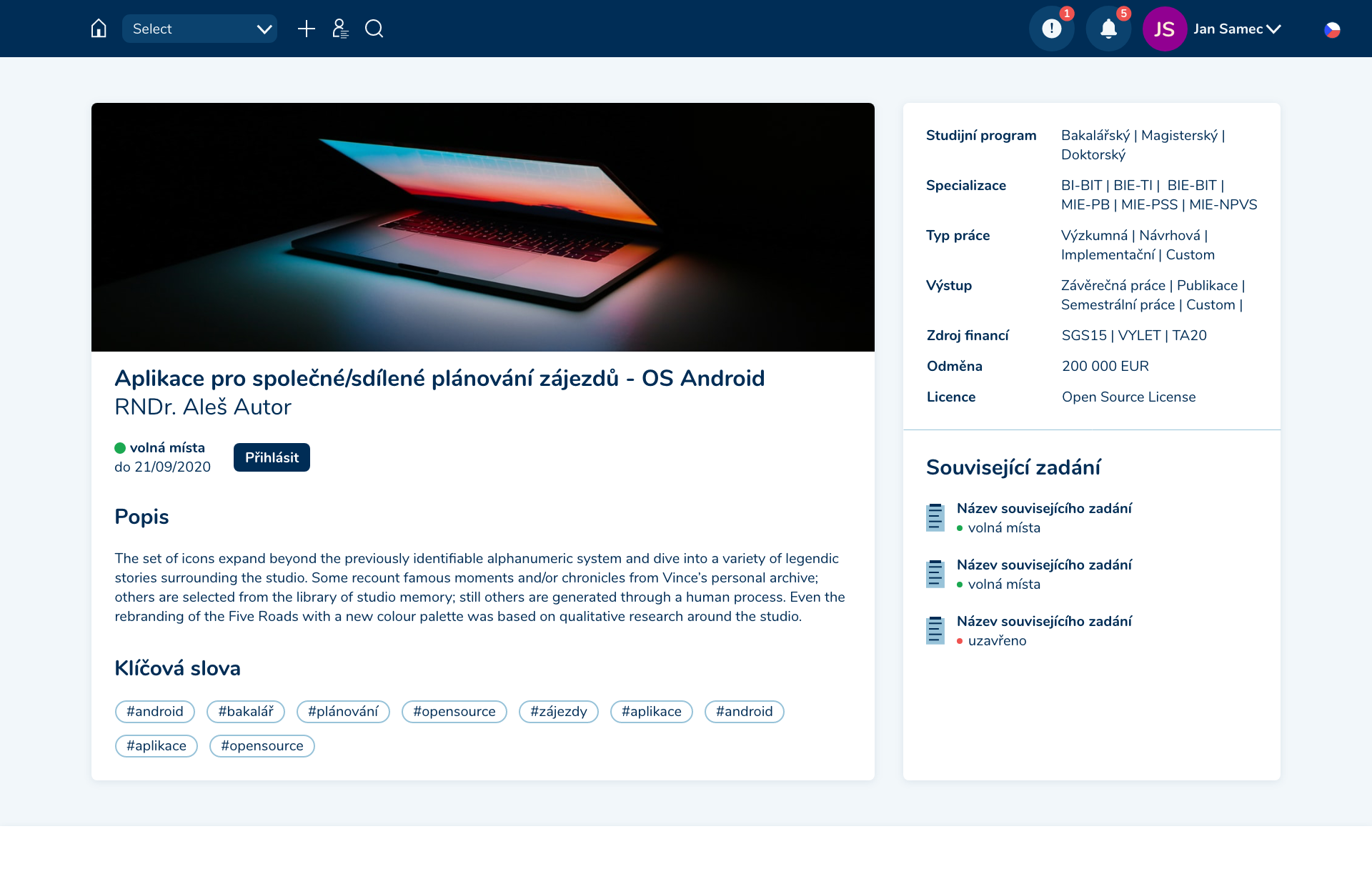Open search with the magnifier icon
The width and height of the screenshot is (1372, 889).
pyautogui.click(x=374, y=29)
